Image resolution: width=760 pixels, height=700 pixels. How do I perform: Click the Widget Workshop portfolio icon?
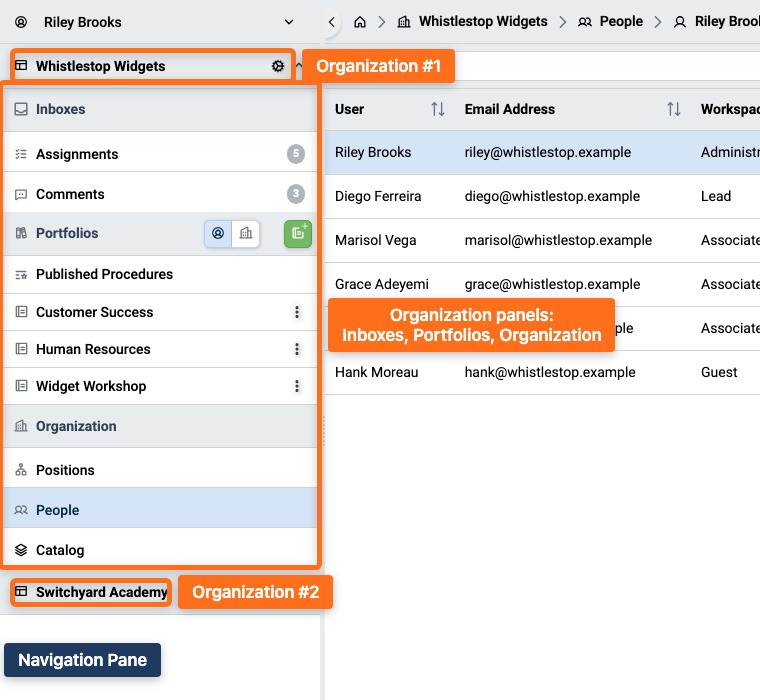pyautogui.click(x=21, y=386)
